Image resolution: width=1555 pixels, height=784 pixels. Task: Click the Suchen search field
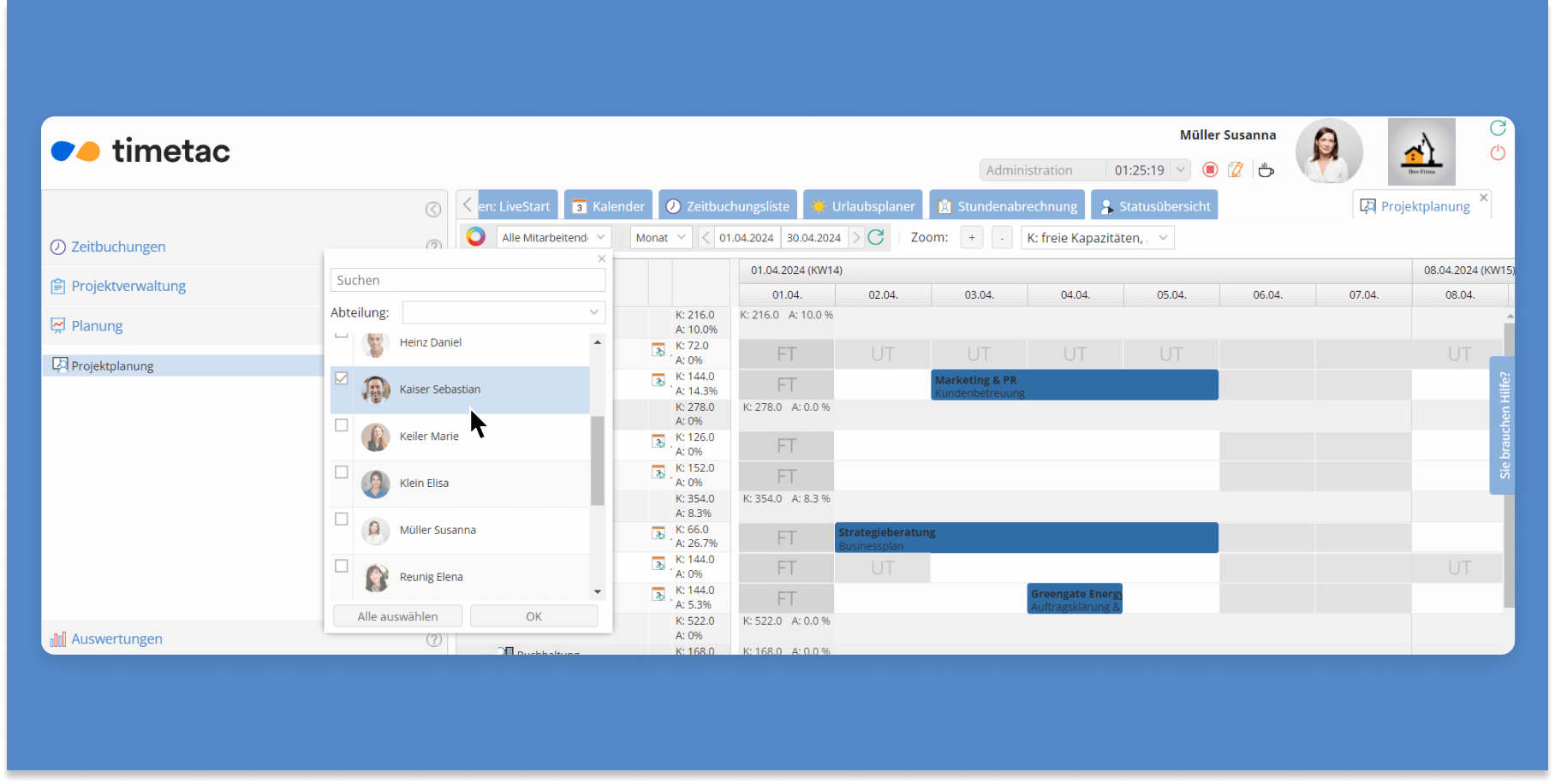coord(468,280)
